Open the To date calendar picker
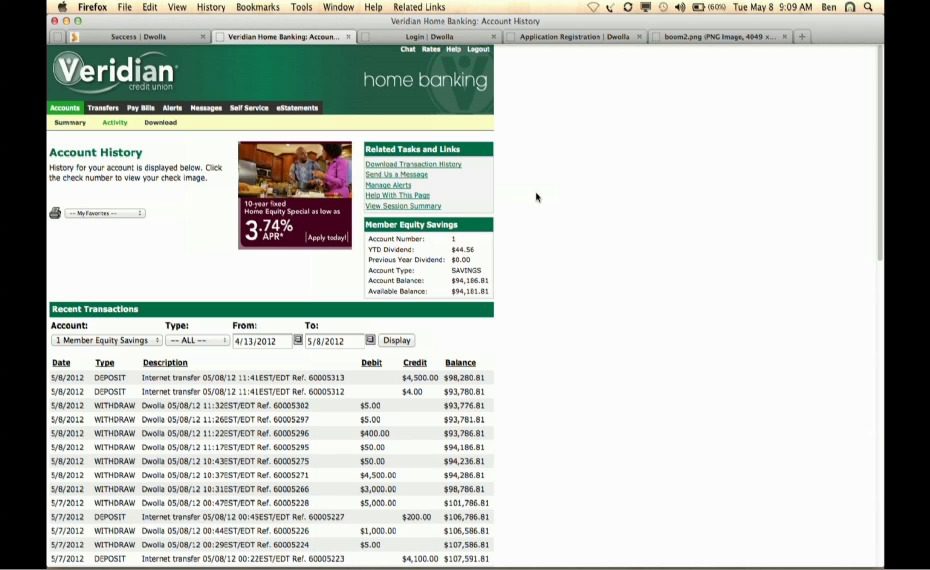 pos(370,340)
